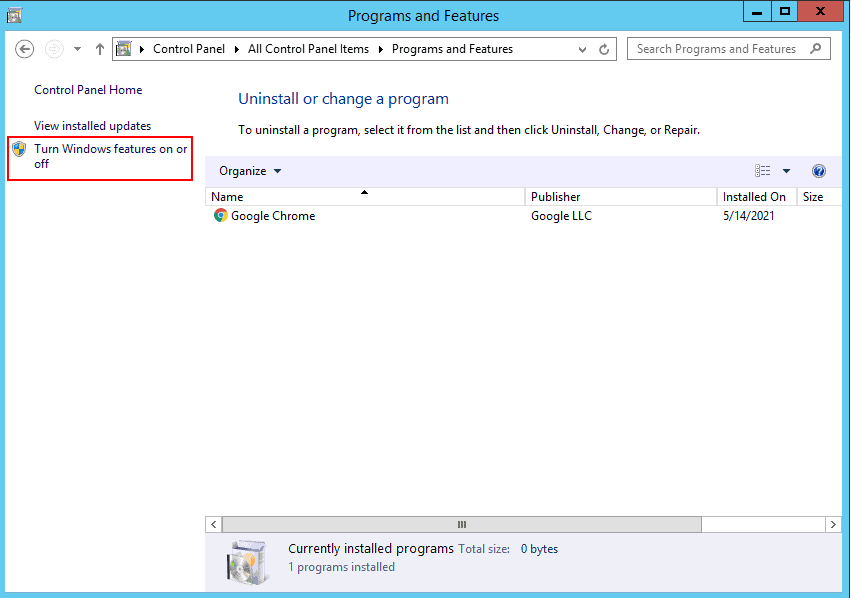
Task: Click the Google Chrome icon in list
Action: [220, 215]
